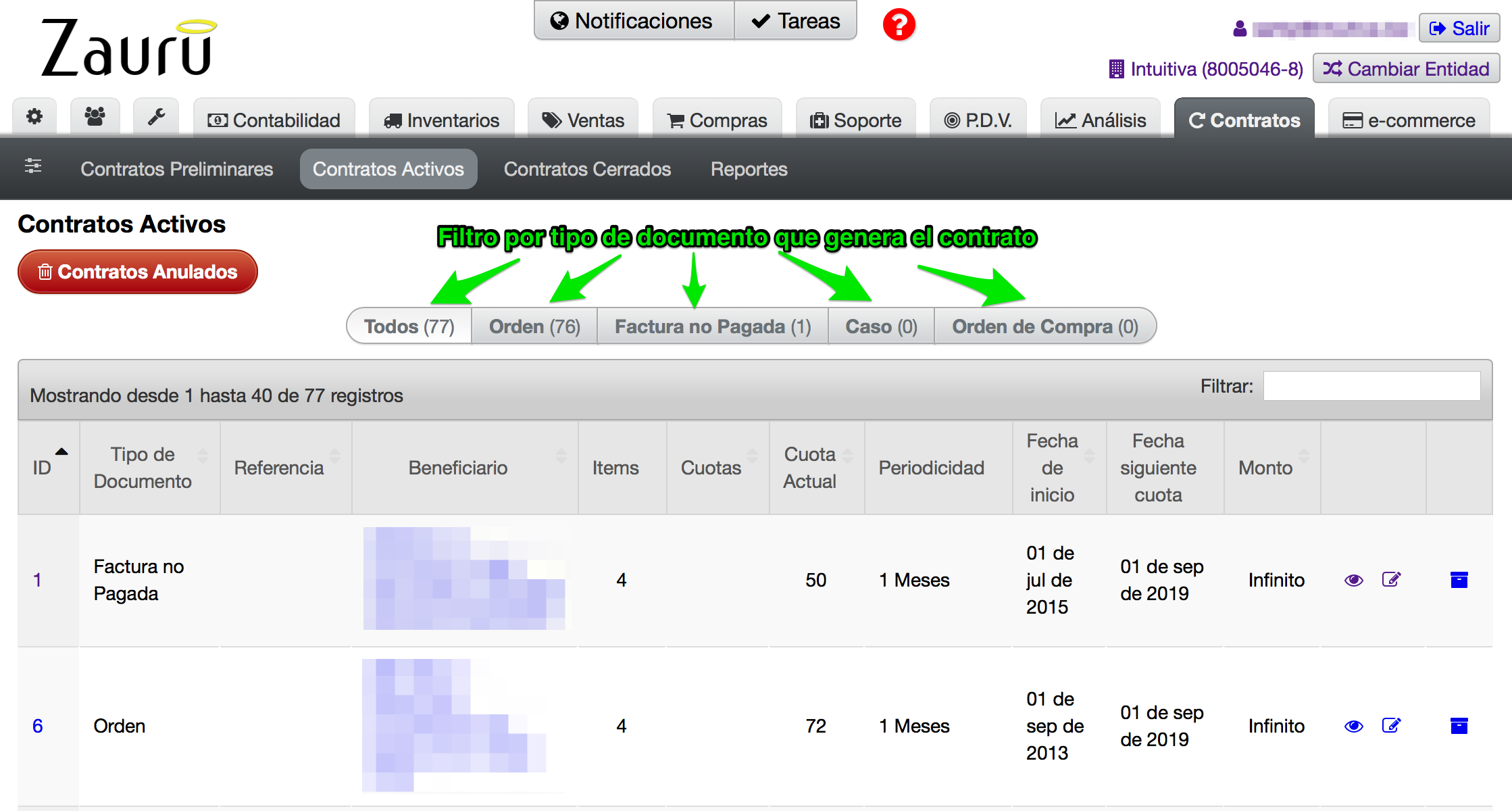Click the Periodicidad column header
The height and width of the screenshot is (811, 1512).
click(x=938, y=468)
